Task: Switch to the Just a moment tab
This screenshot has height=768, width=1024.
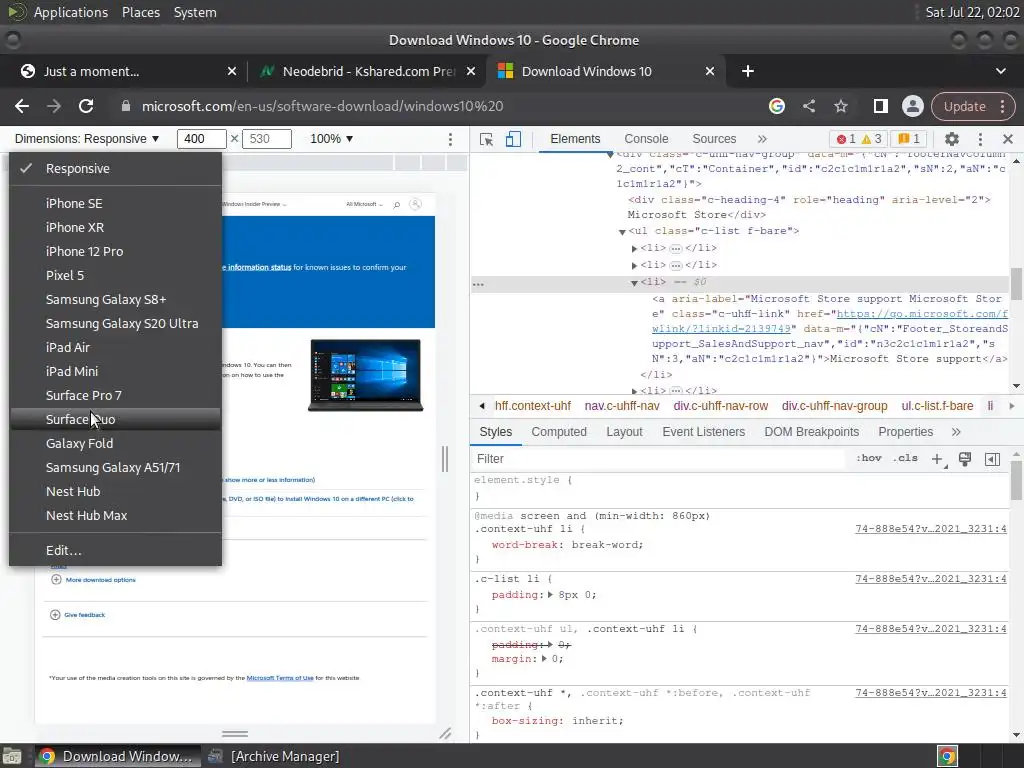Action: tap(127, 71)
